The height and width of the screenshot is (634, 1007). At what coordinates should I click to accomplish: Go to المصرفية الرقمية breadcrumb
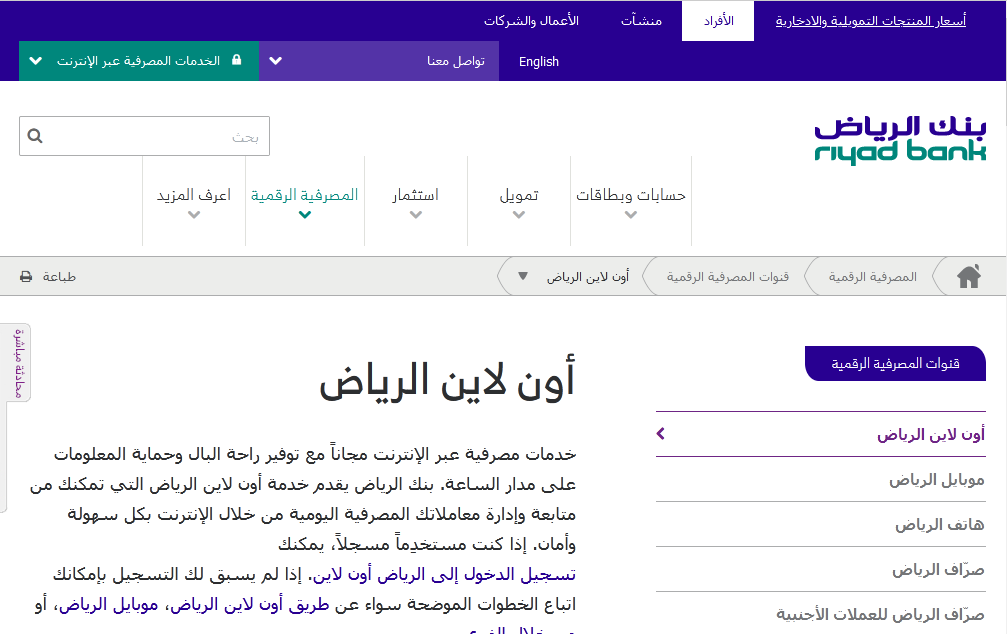click(872, 277)
